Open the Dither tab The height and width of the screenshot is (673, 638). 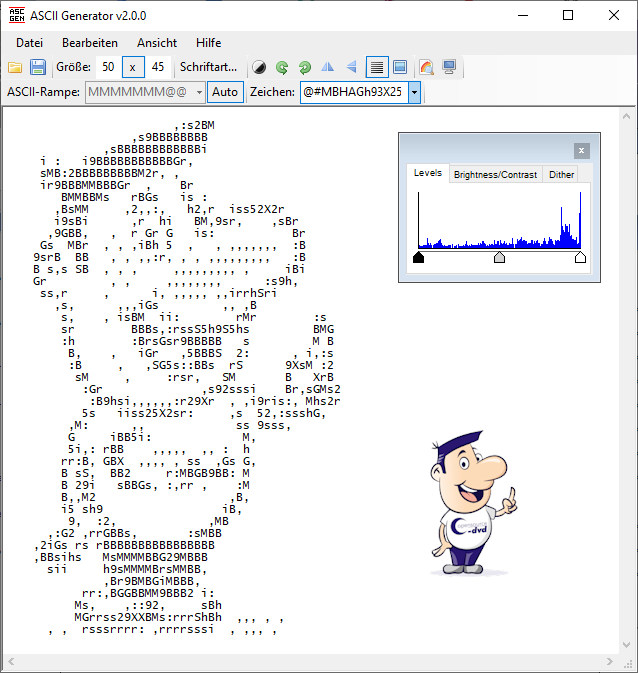[562, 174]
